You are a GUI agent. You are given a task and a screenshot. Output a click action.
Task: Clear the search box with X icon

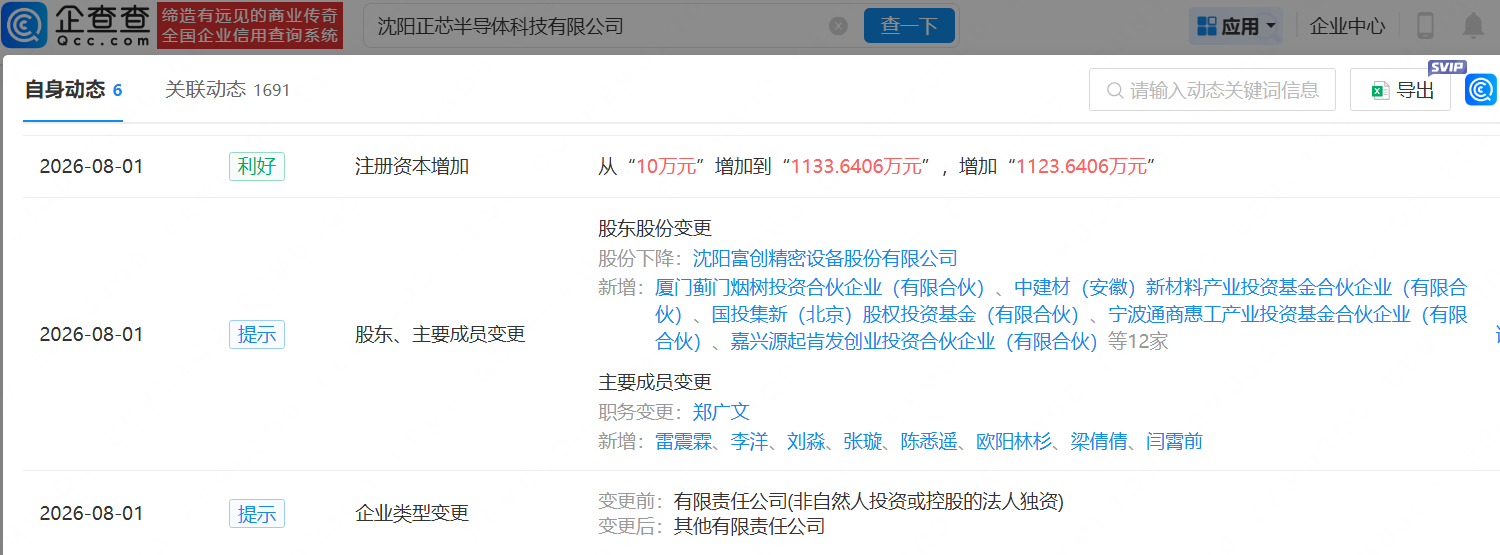click(x=839, y=26)
